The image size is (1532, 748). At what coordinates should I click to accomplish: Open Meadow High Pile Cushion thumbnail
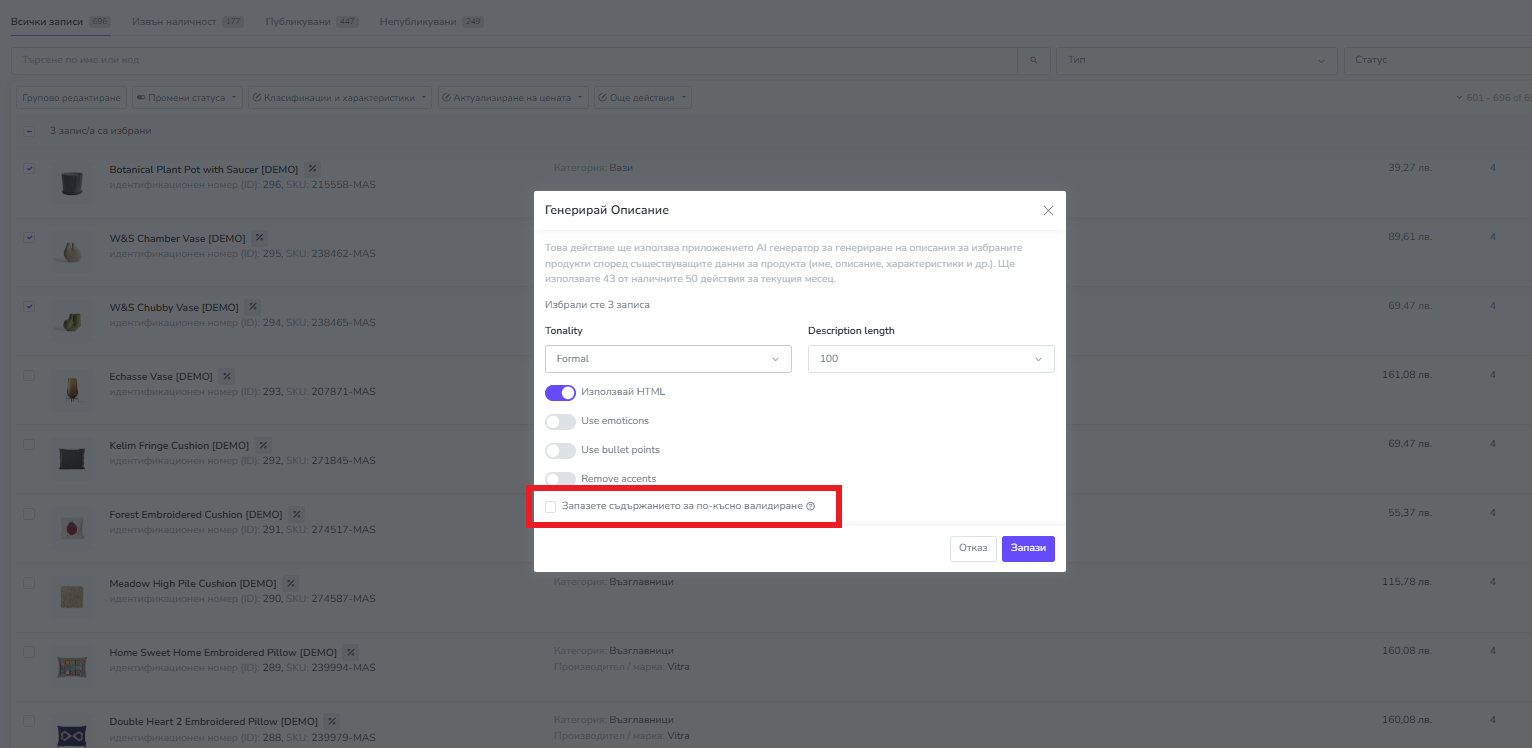(71, 597)
